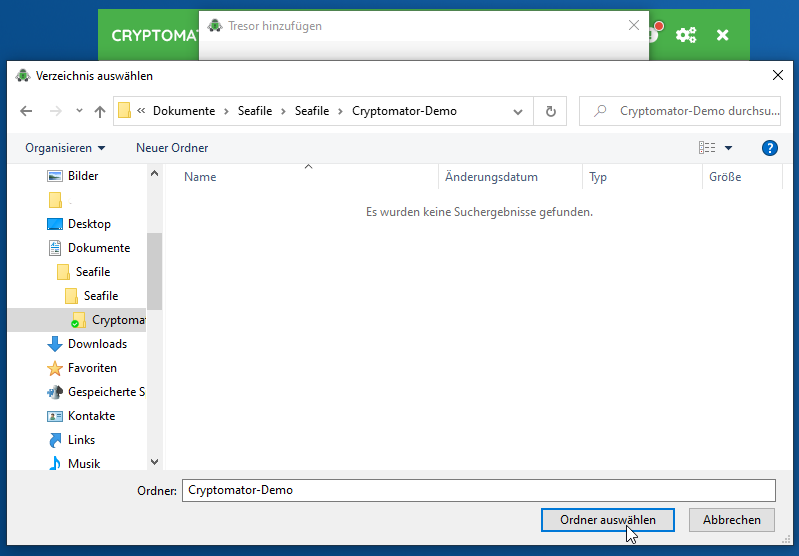
Task: Click the Ordner name input field
Action: 478,490
